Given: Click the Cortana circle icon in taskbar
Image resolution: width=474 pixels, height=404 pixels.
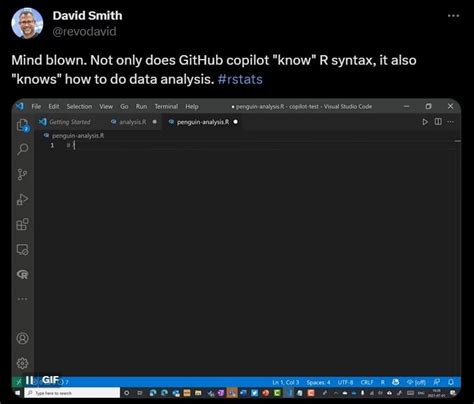Looking at the screenshot, I should click(x=127, y=393).
